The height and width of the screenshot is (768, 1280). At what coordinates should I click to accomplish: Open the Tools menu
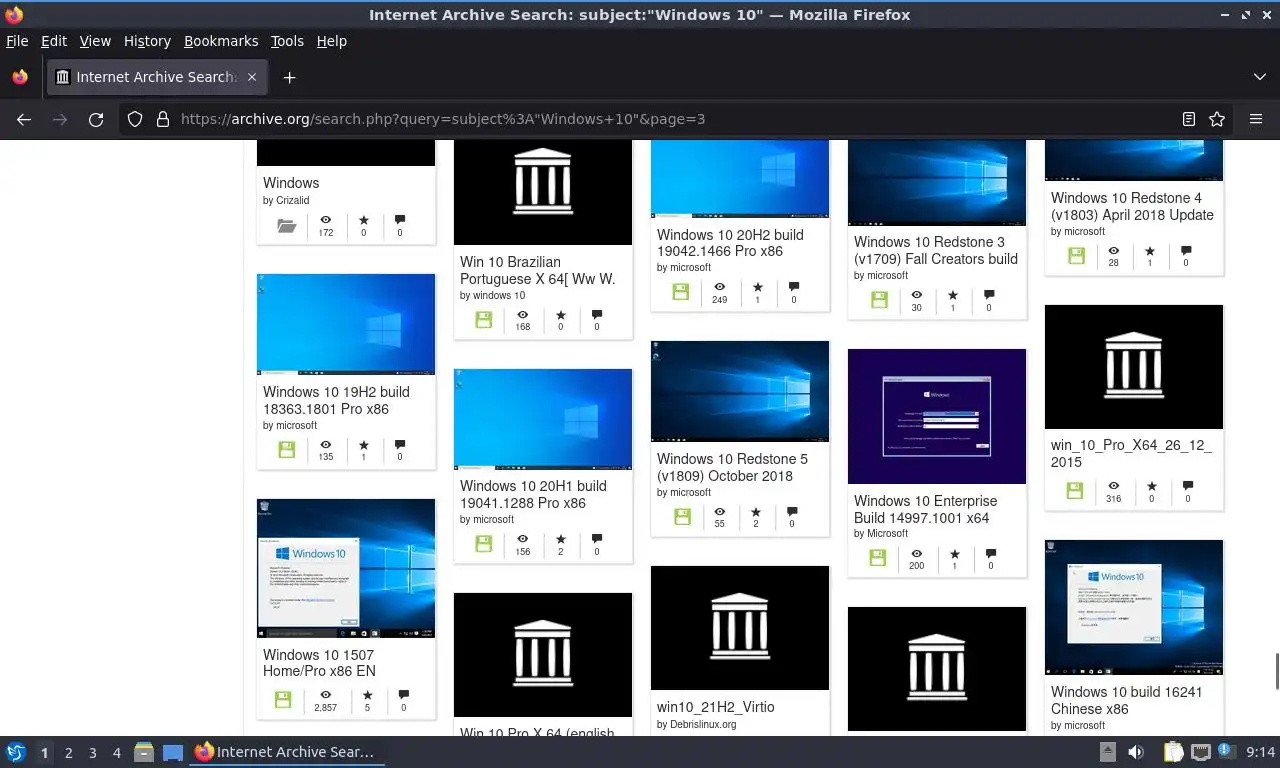click(287, 41)
